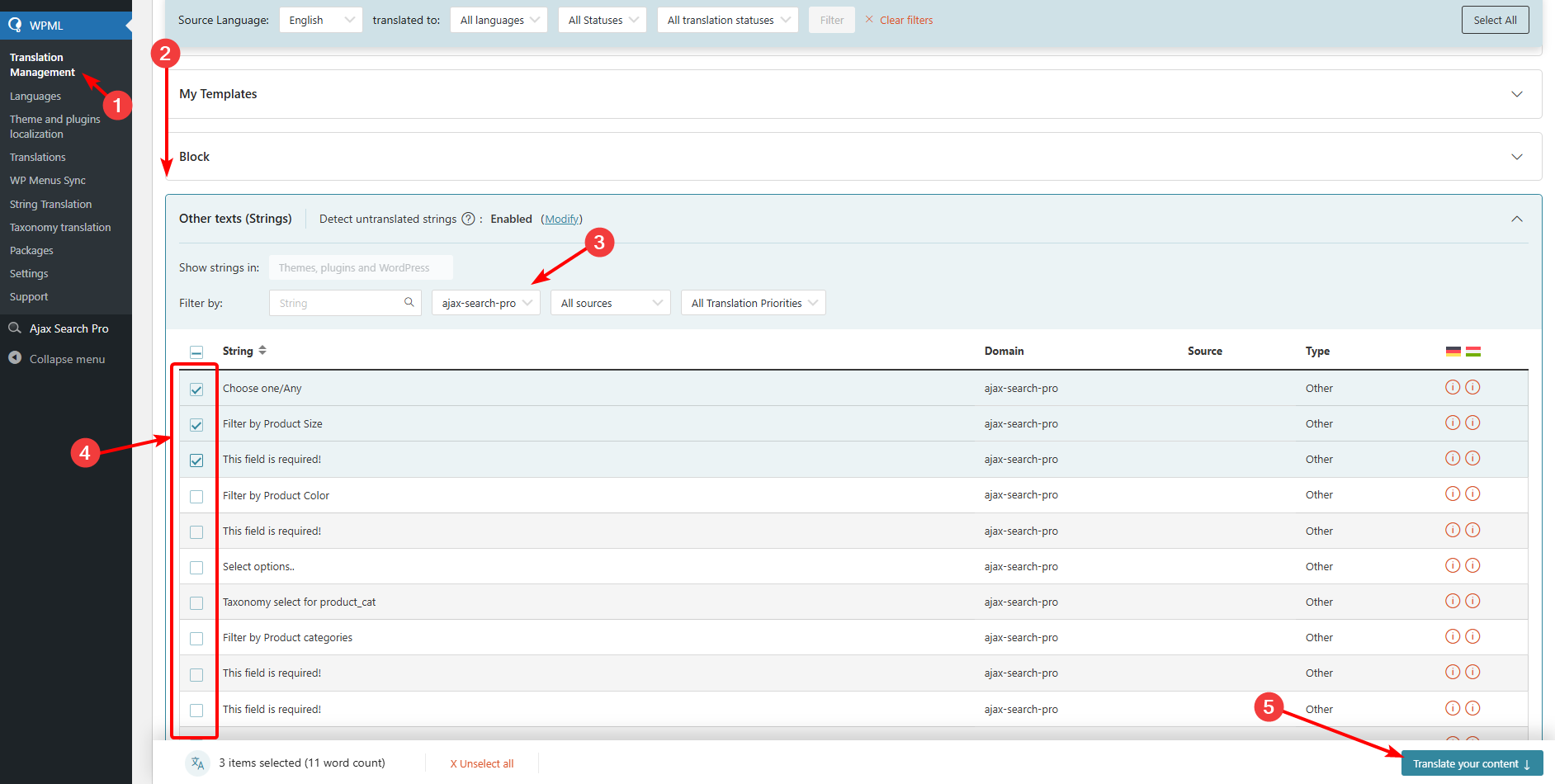The height and width of the screenshot is (784, 1555).
Task: Click the Modify link
Action: pos(561,219)
